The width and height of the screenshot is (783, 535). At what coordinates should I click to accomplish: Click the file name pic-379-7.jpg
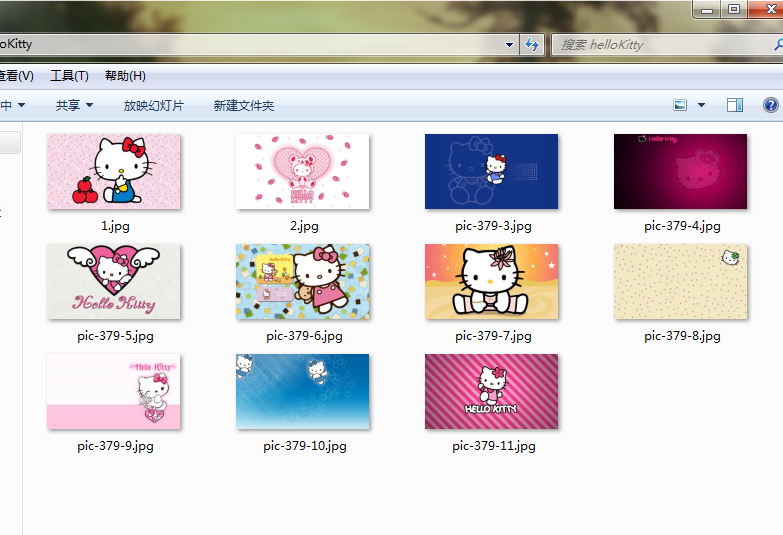pos(493,336)
